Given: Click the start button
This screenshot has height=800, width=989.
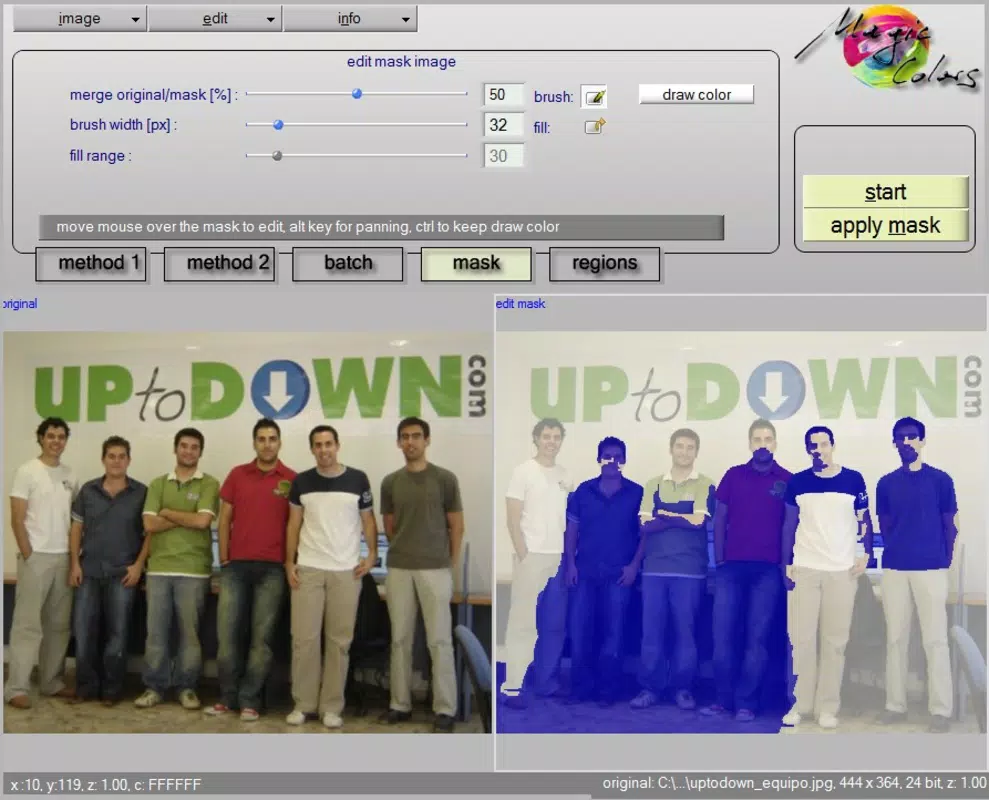Looking at the screenshot, I should tap(885, 192).
